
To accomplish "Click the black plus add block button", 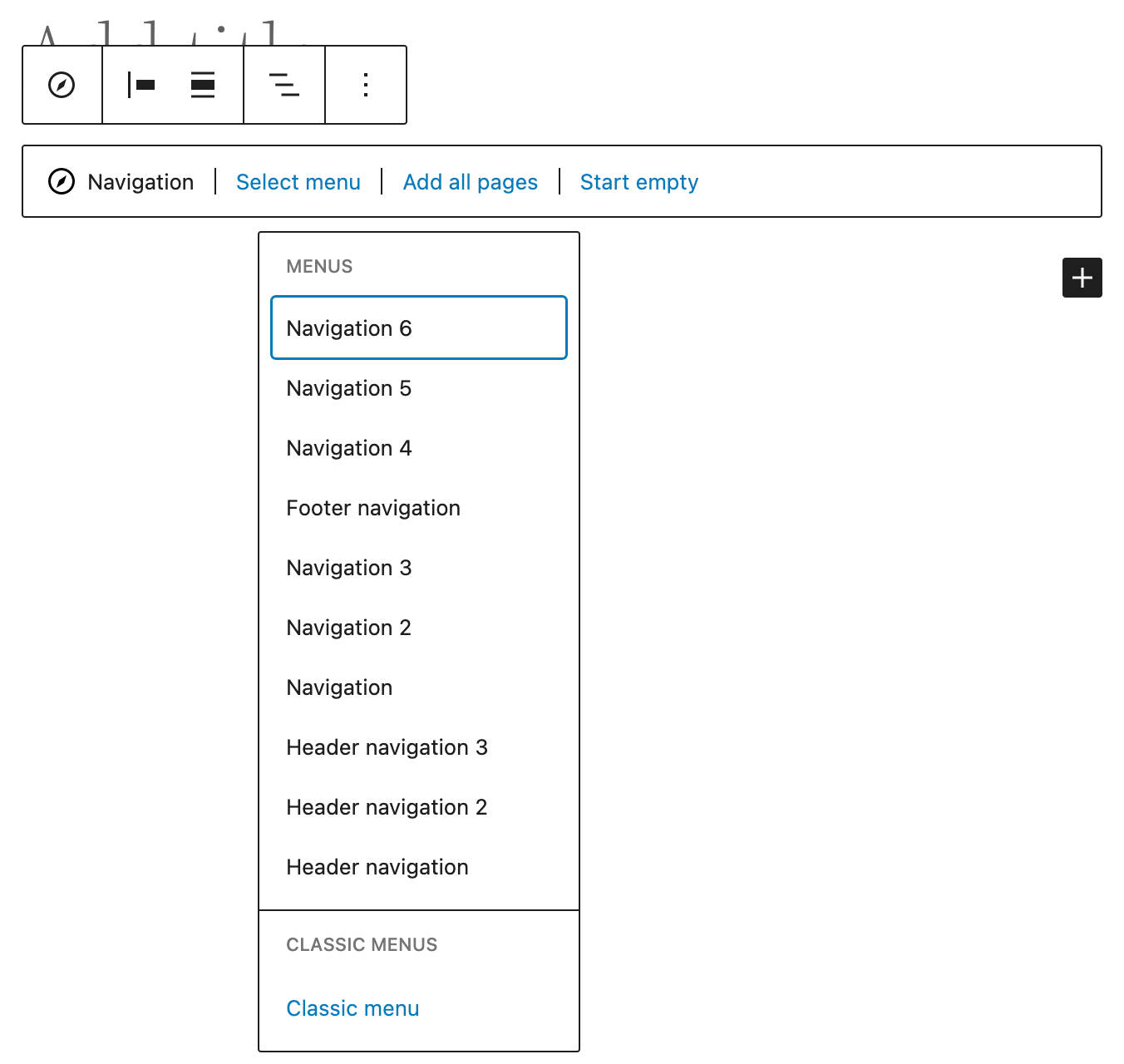I will tap(1082, 278).
